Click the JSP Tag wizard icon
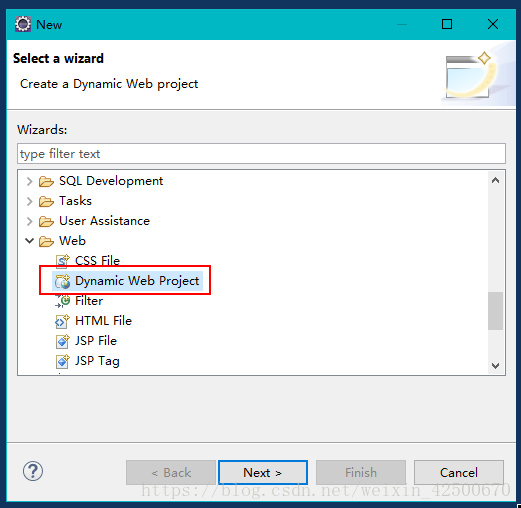This screenshot has height=508, width=521. click(62, 361)
